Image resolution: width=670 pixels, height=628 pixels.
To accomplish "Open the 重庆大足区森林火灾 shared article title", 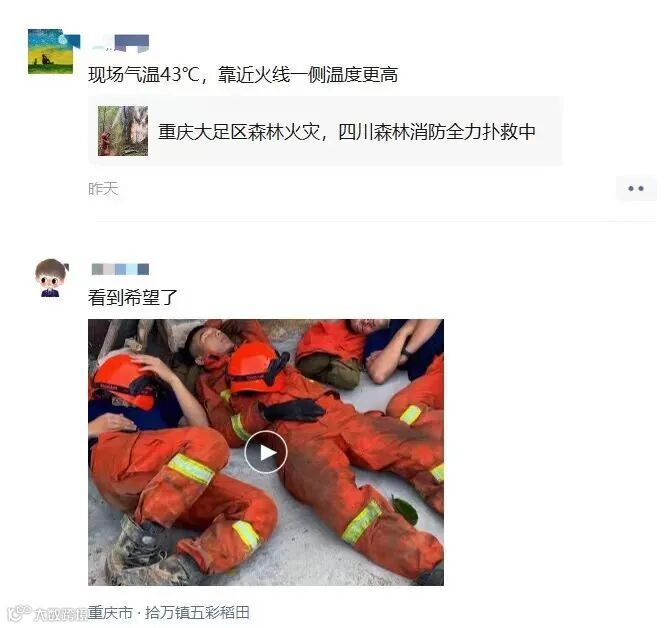I will (x=347, y=131).
